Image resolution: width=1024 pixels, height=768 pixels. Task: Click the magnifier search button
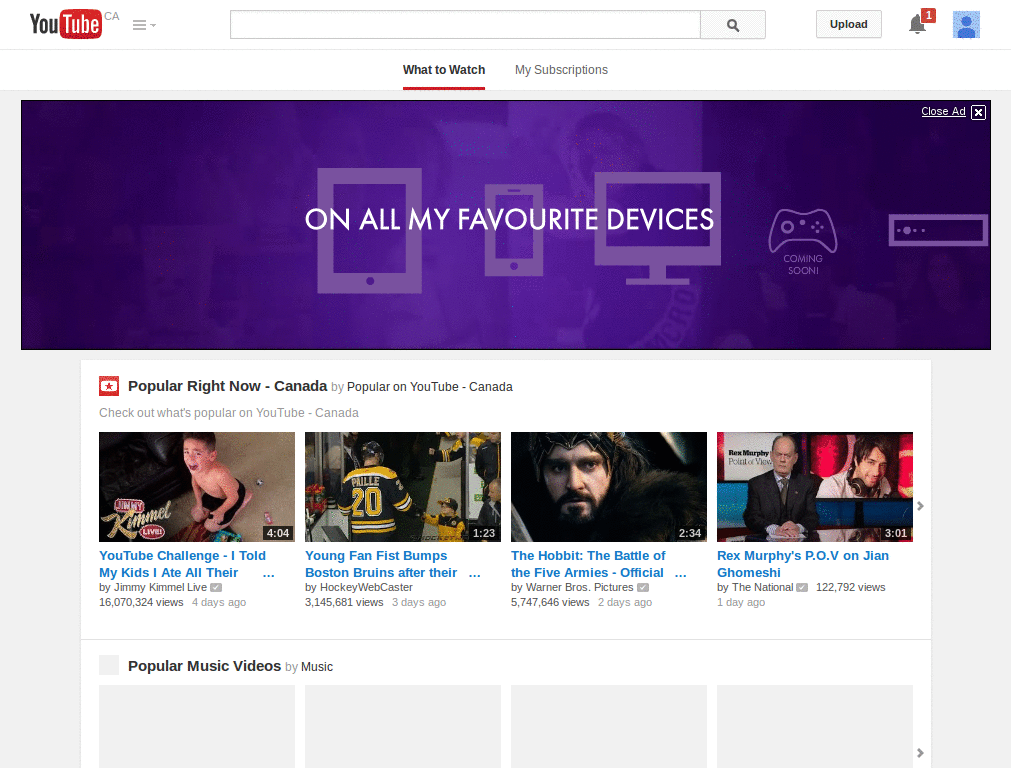click(733, 25)
